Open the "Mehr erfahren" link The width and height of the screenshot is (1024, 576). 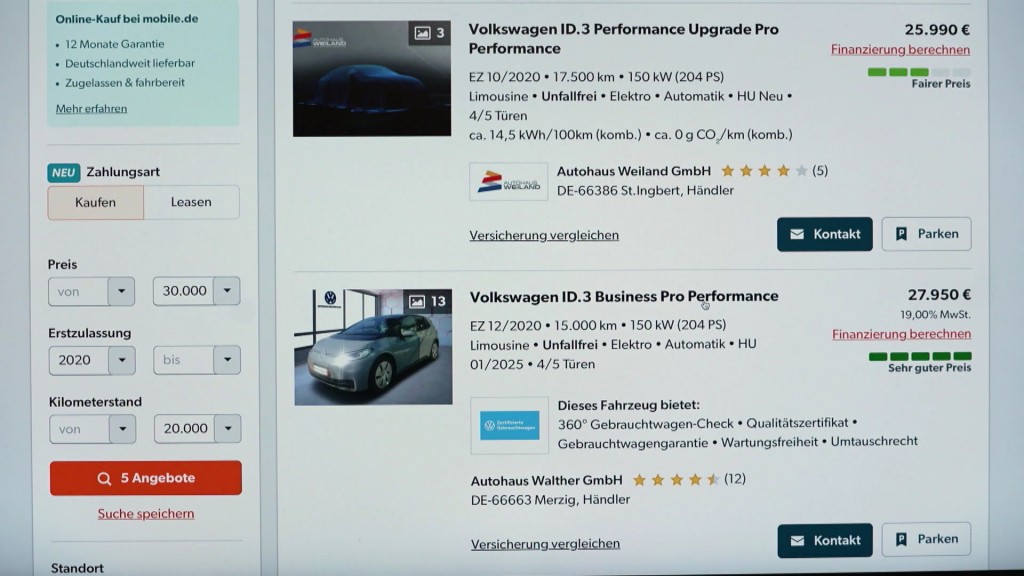pos(91,108)
